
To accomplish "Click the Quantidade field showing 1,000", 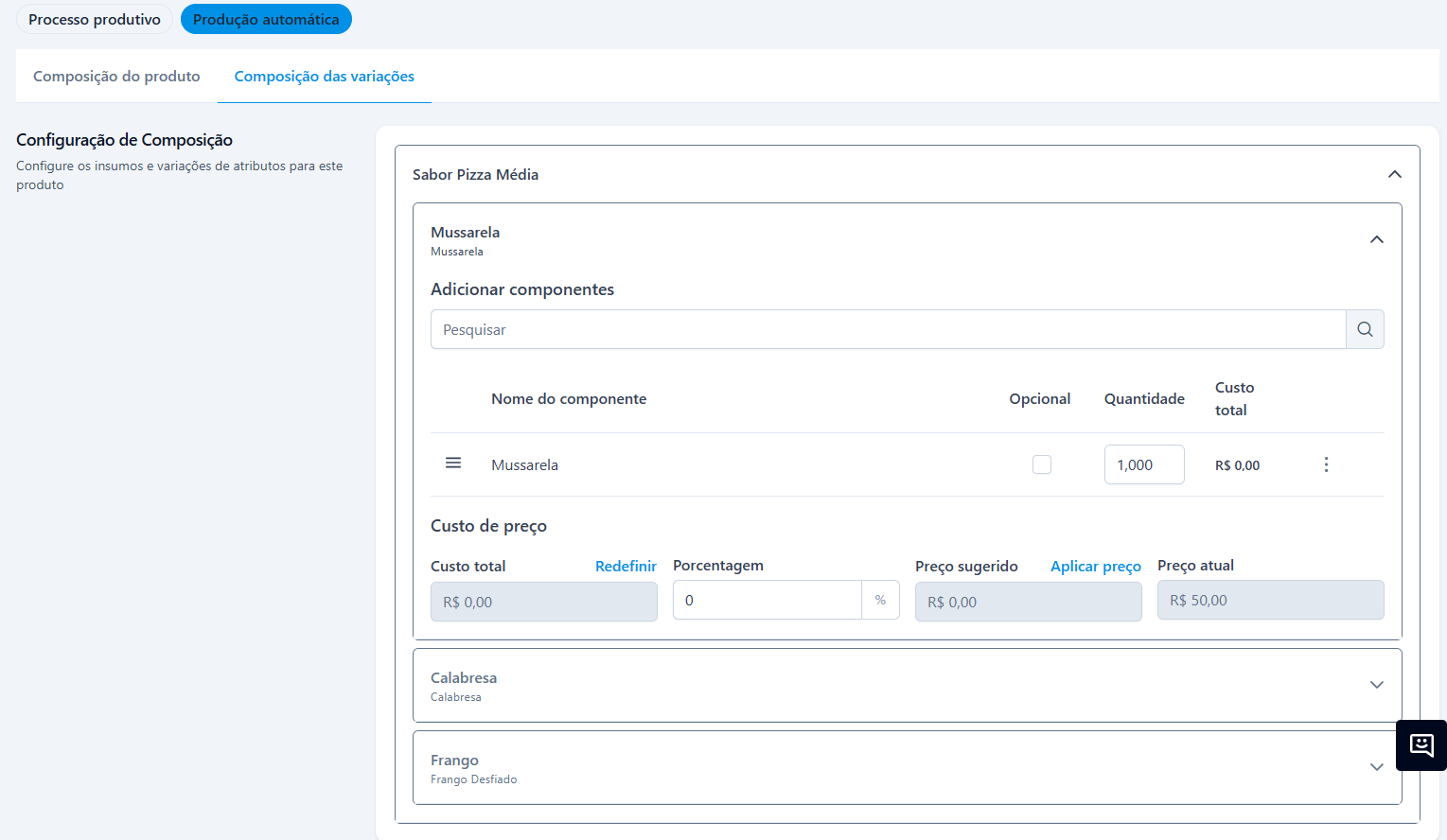I will click(x=1143, y=464).
